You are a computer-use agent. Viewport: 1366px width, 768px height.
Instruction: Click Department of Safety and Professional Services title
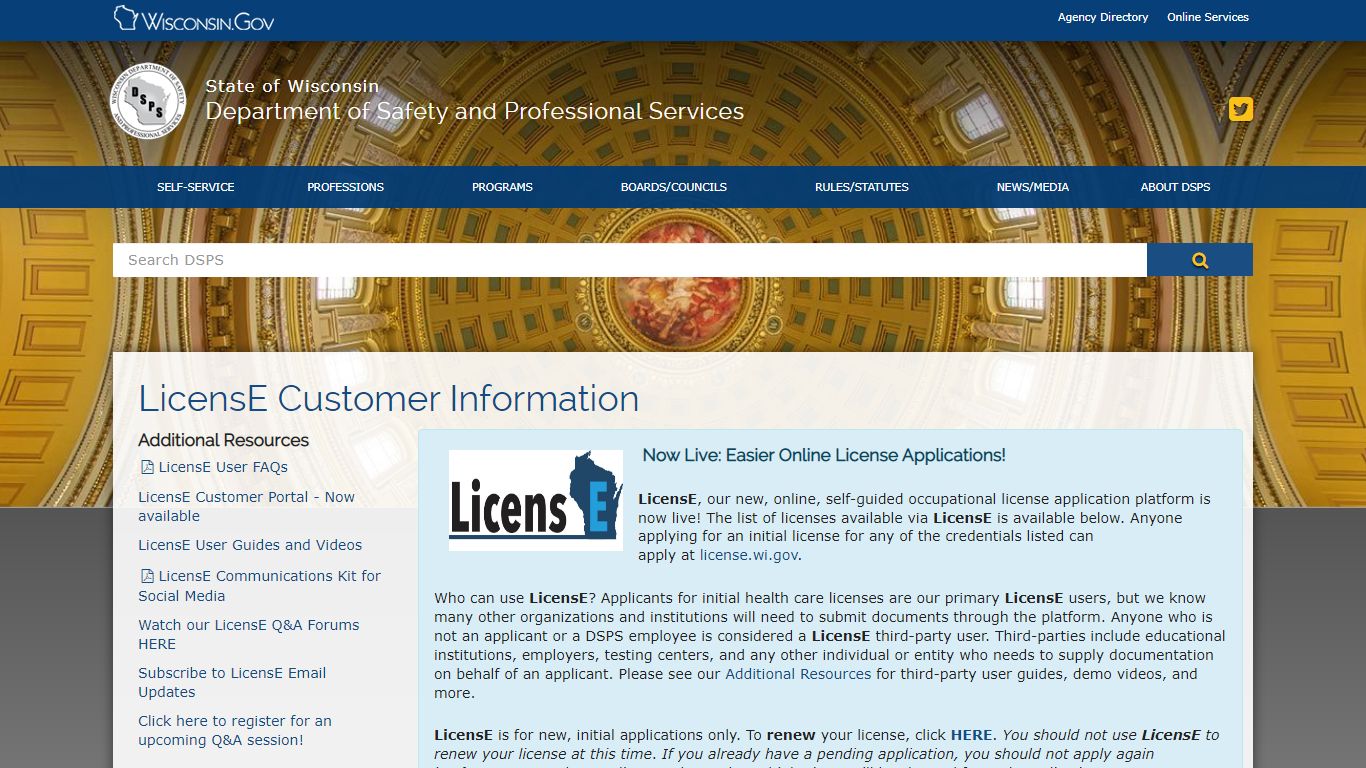[475, 111]
